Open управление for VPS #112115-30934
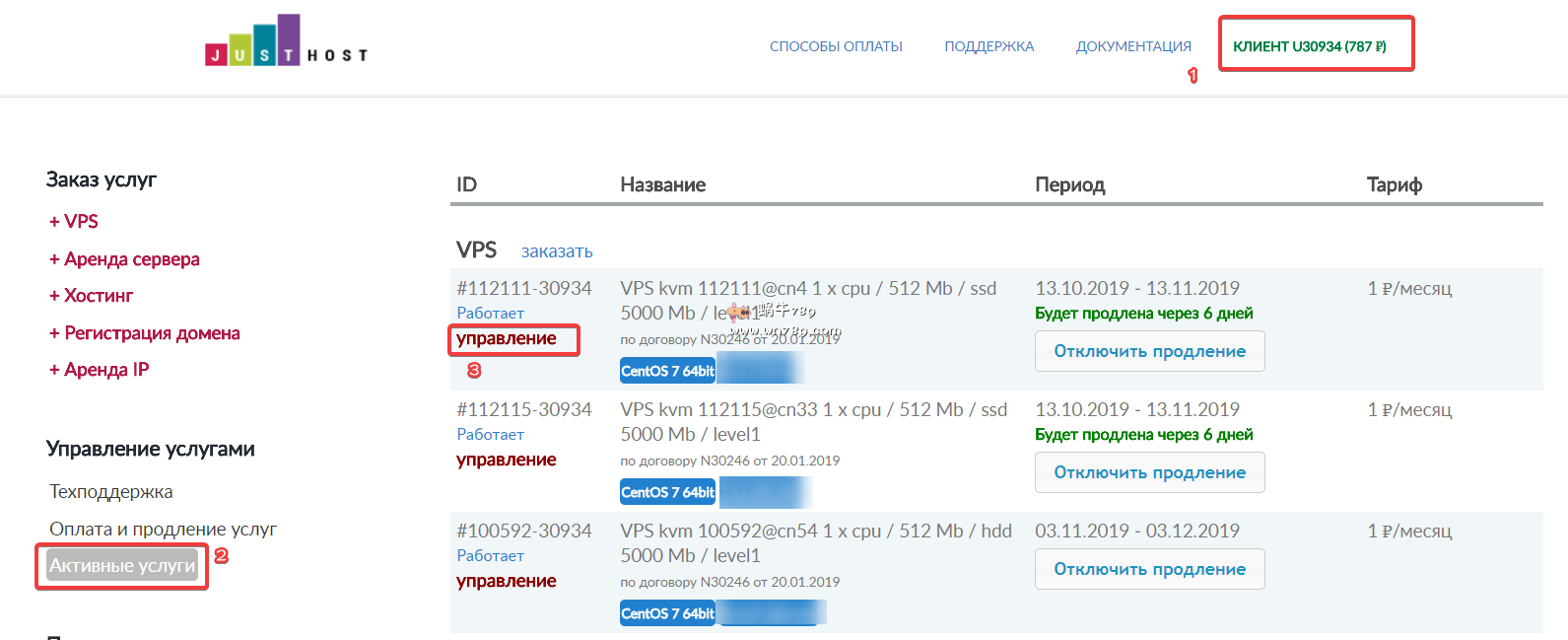This screenshot has height=640, width=1568. pos(507,461)
